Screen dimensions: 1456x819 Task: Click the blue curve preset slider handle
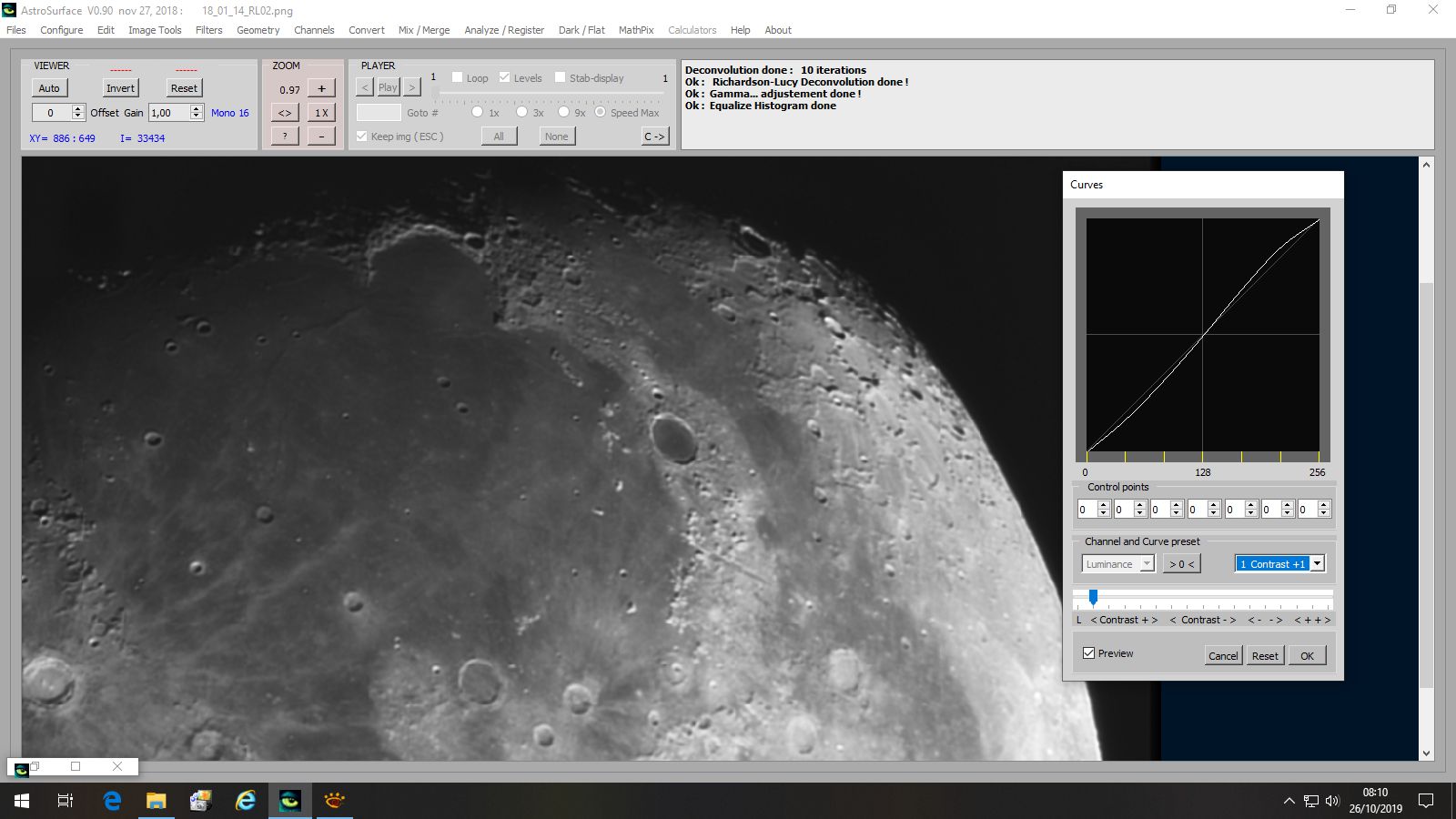(1093, 597)
